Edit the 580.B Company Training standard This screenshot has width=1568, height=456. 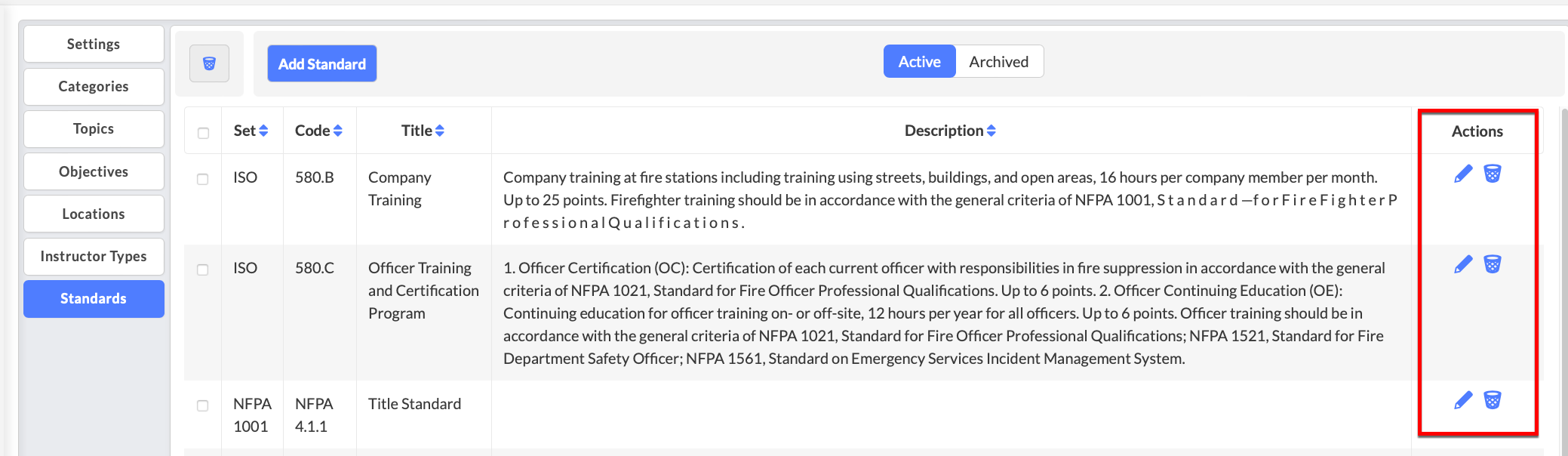(1463, 174)
